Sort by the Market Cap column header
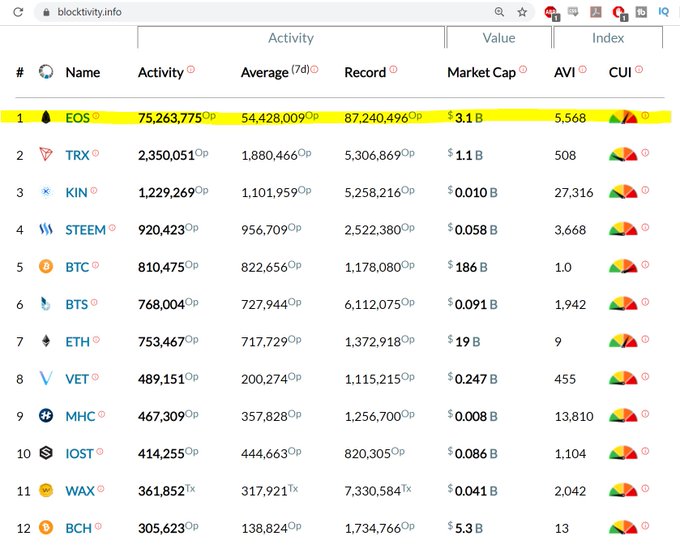 [481, 72]
